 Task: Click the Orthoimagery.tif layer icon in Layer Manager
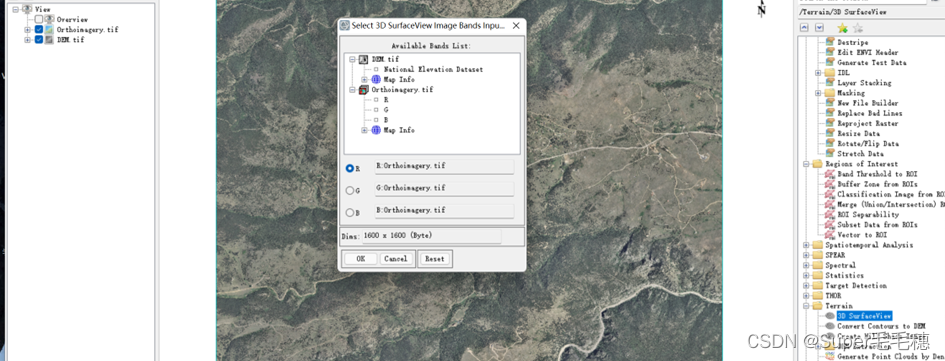point(49,30)
